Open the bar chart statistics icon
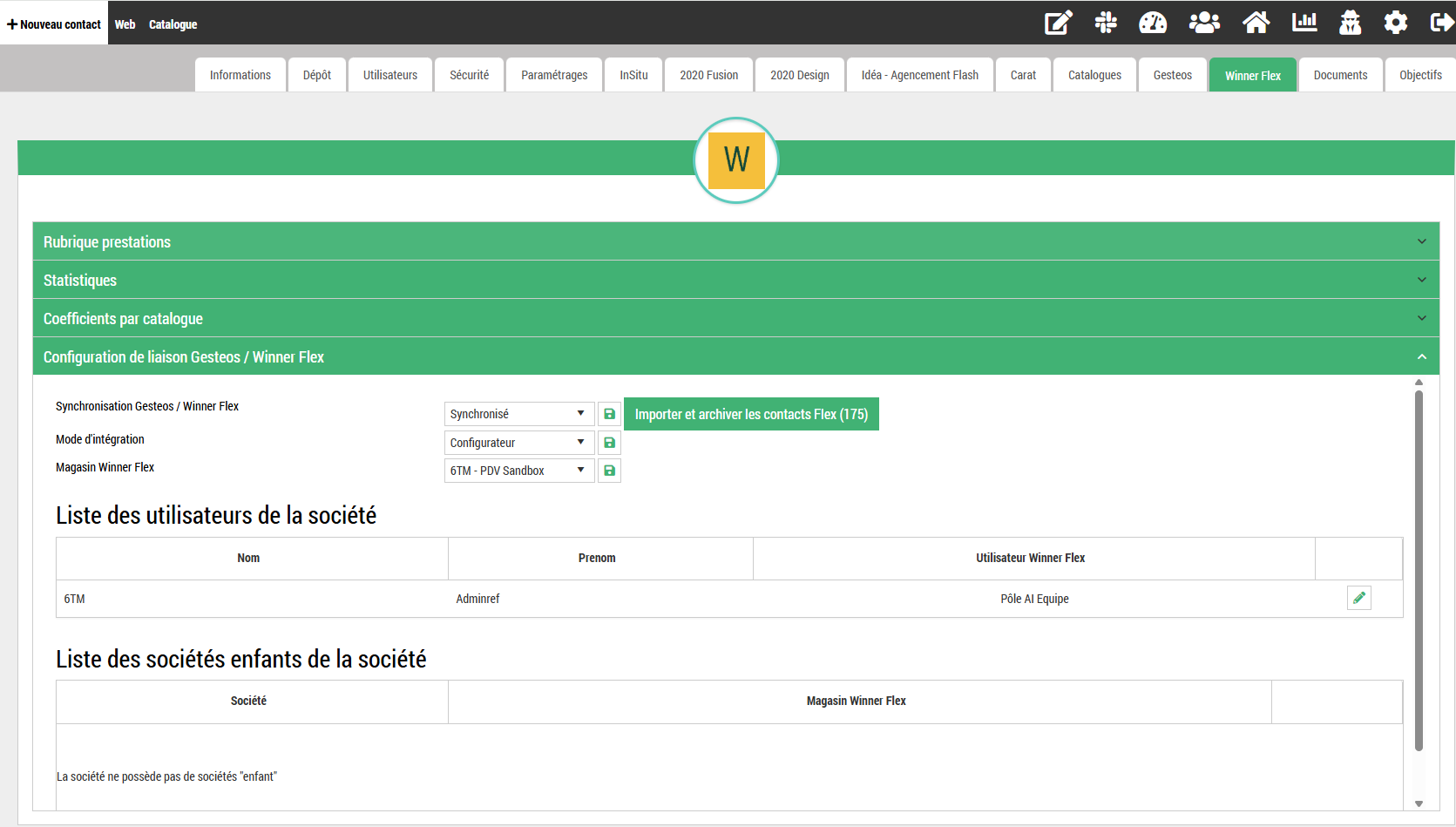Viewport: 1456px width, 827px height. coord(1304,23)
